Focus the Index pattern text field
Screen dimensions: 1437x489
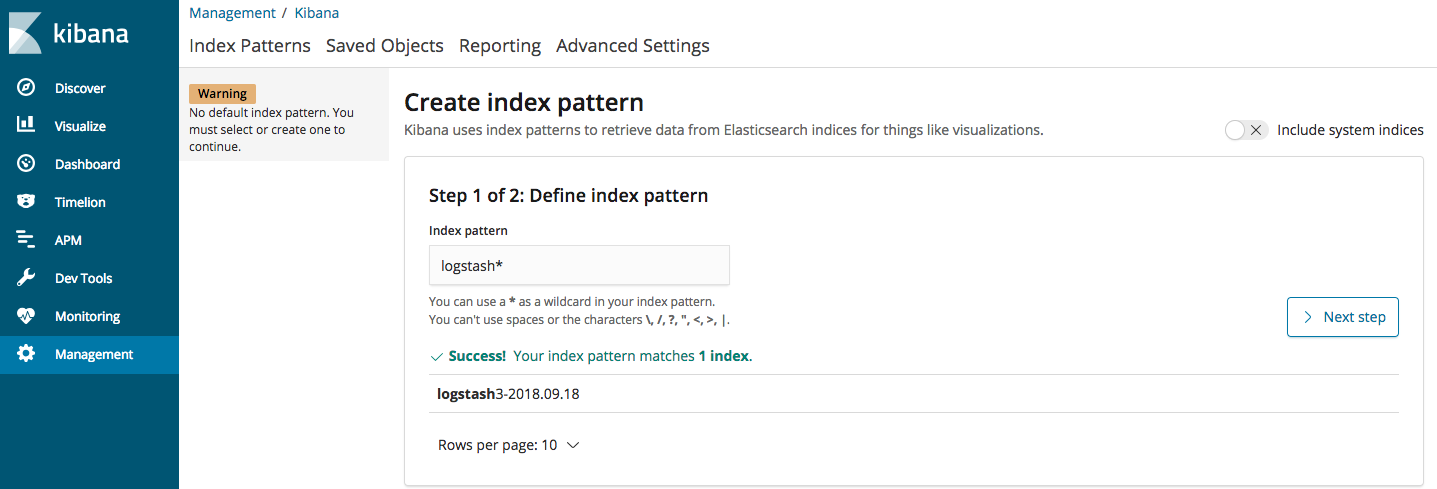[579, 266]
